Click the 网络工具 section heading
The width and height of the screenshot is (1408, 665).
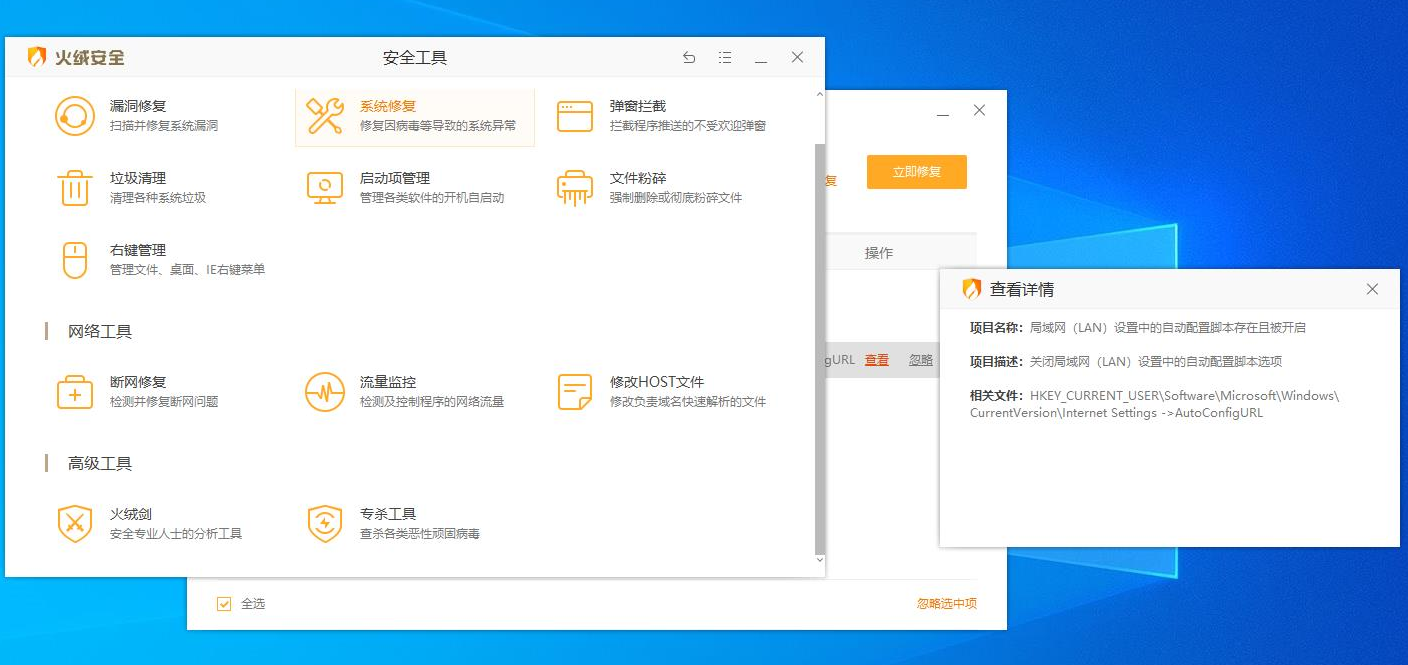tap(100, 331)
